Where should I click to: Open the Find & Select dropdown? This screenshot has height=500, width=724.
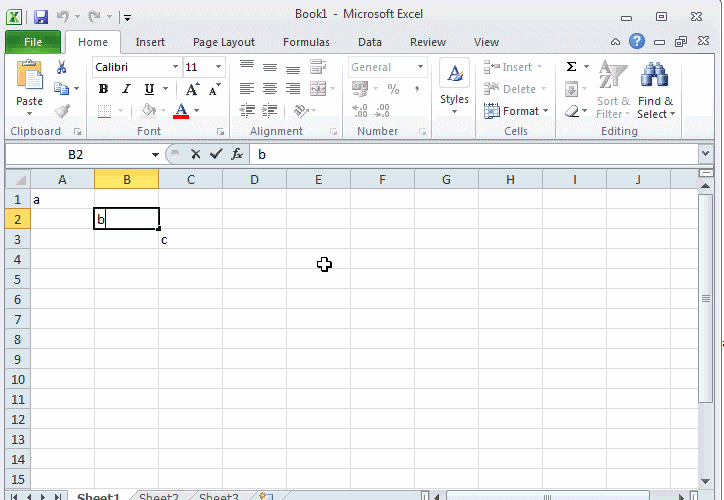point(656,107)
